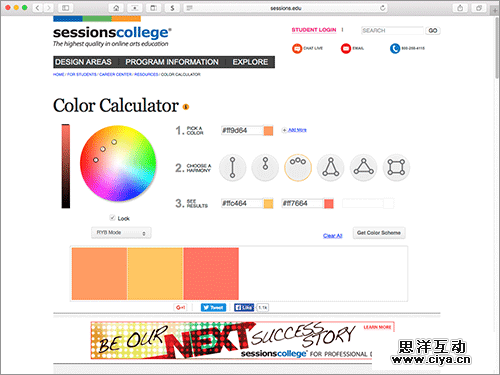Open the Chat Live icon
Screen dimensions: 500x375
(x=297, y=49)
